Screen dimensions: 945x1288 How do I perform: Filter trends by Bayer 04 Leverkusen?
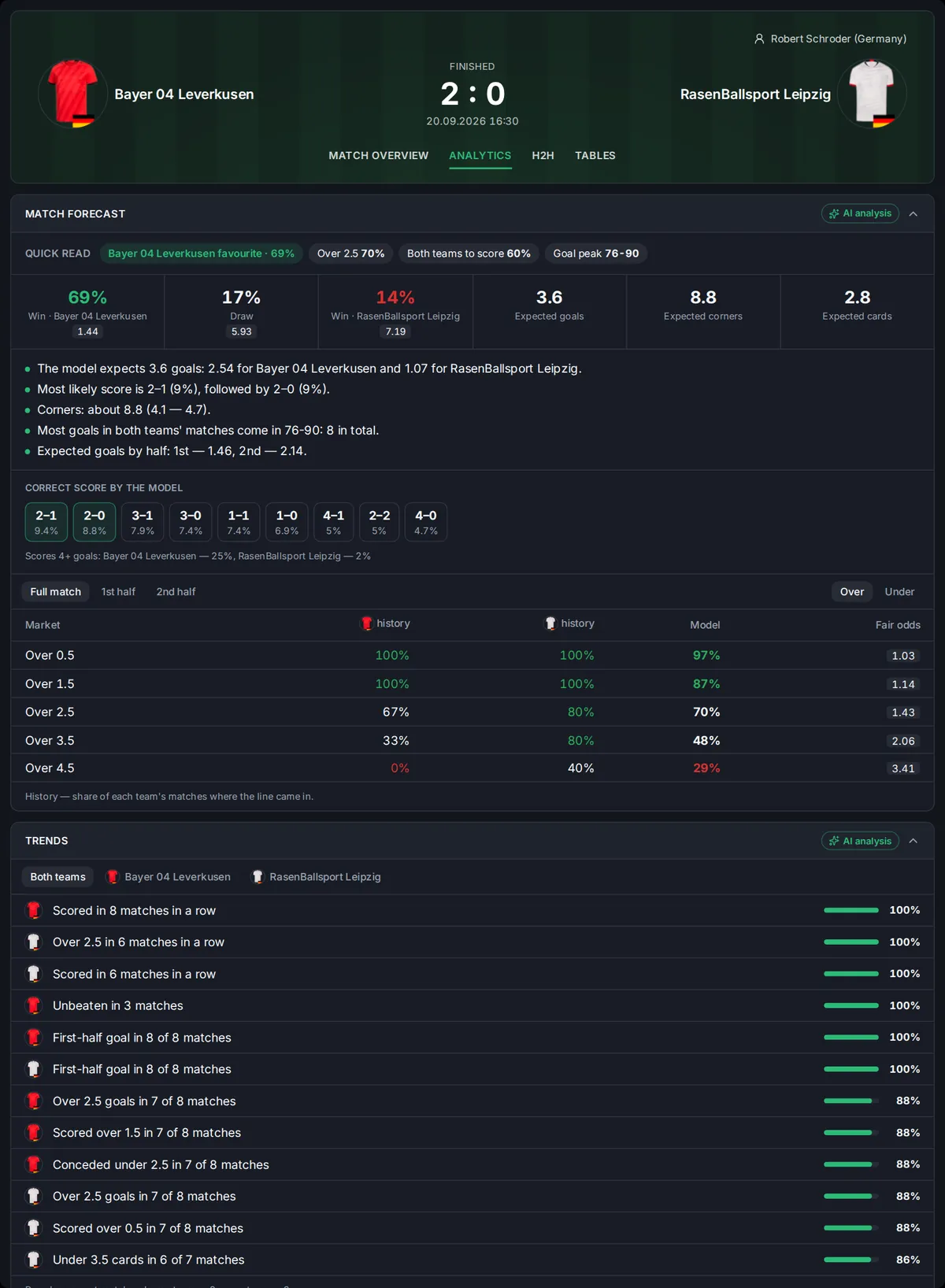tap(168, 877)
